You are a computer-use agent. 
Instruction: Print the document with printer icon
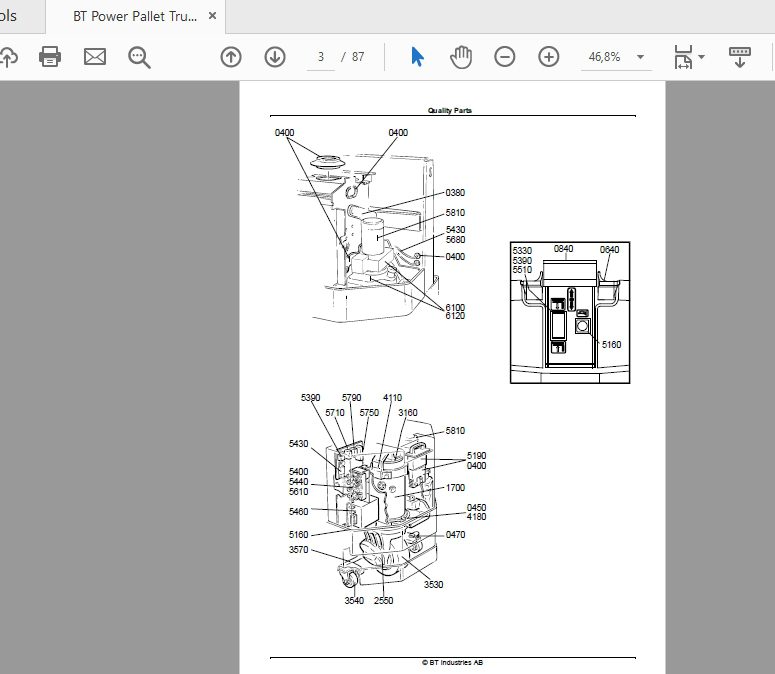pyautogui.click(x=50, y=56)
